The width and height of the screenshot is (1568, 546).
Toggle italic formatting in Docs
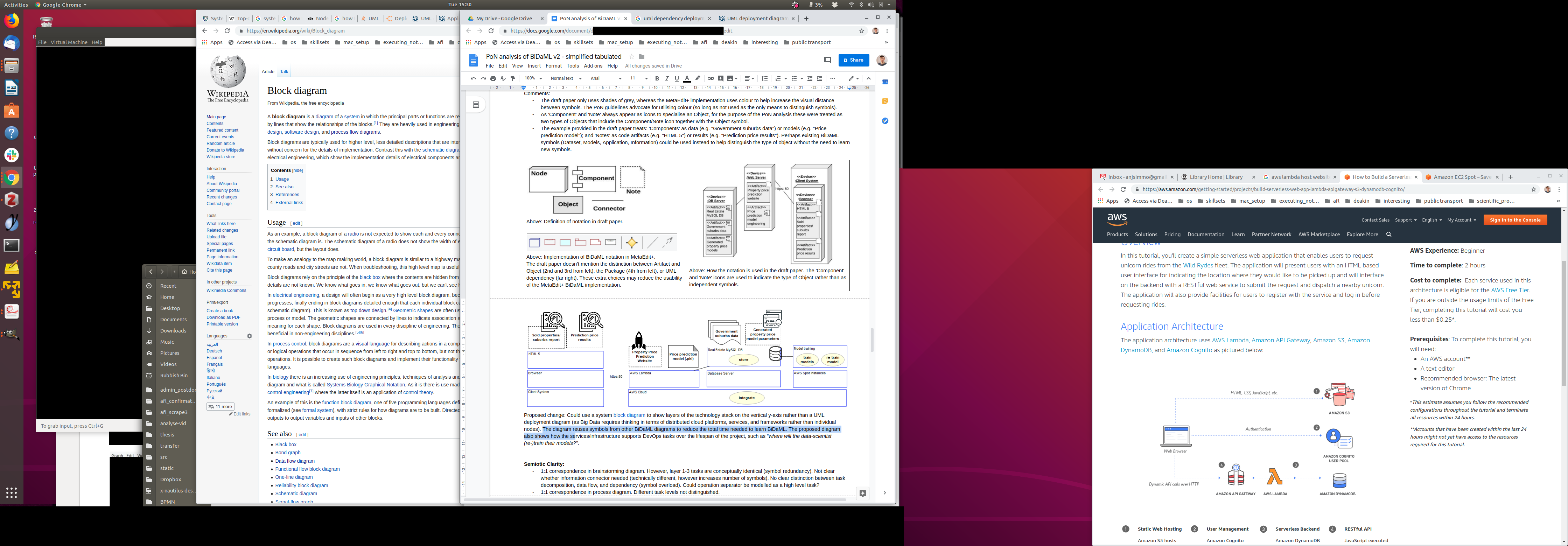[666, 78]
